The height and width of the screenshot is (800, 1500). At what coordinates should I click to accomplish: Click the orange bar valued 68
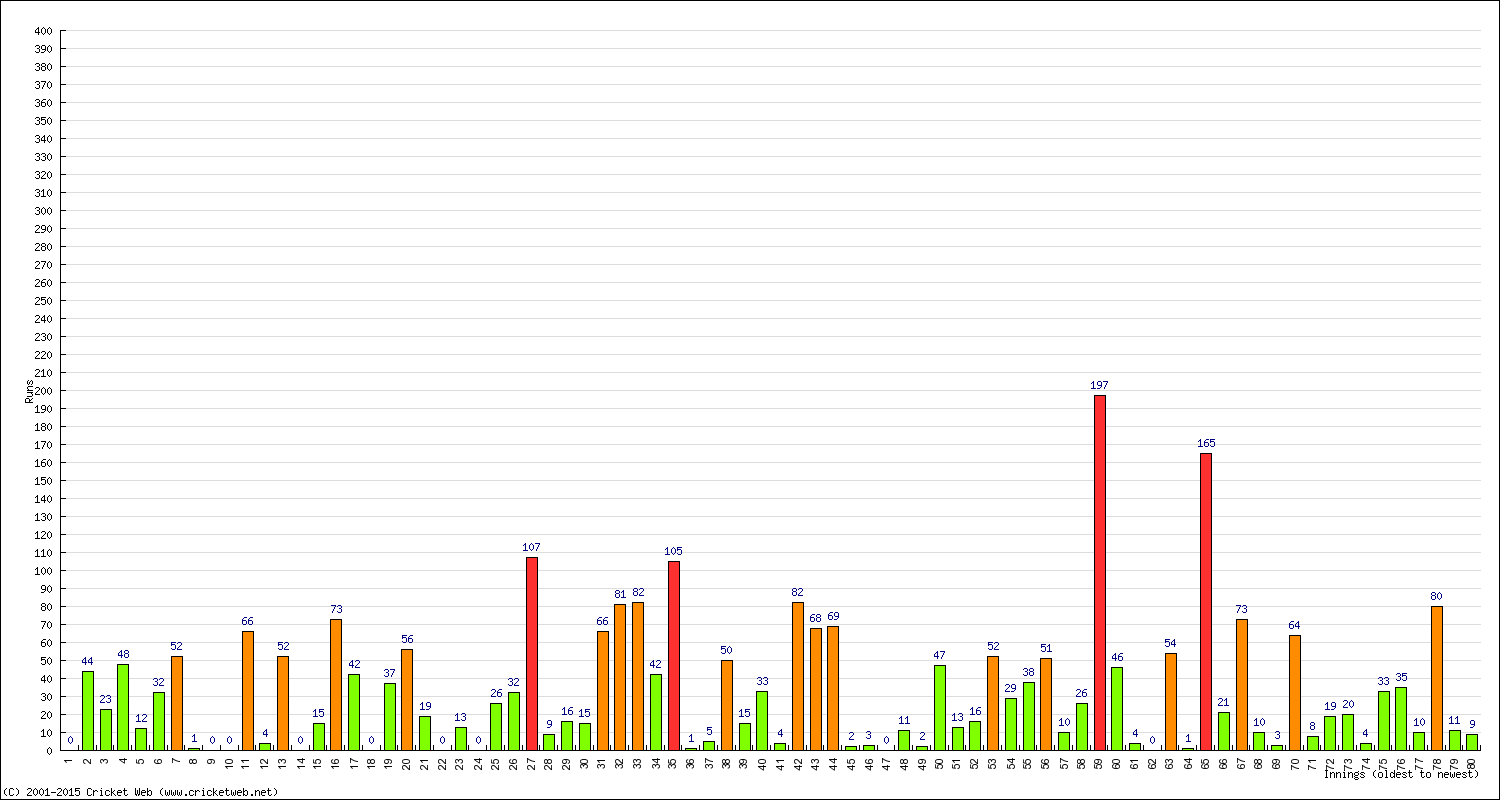816,689
